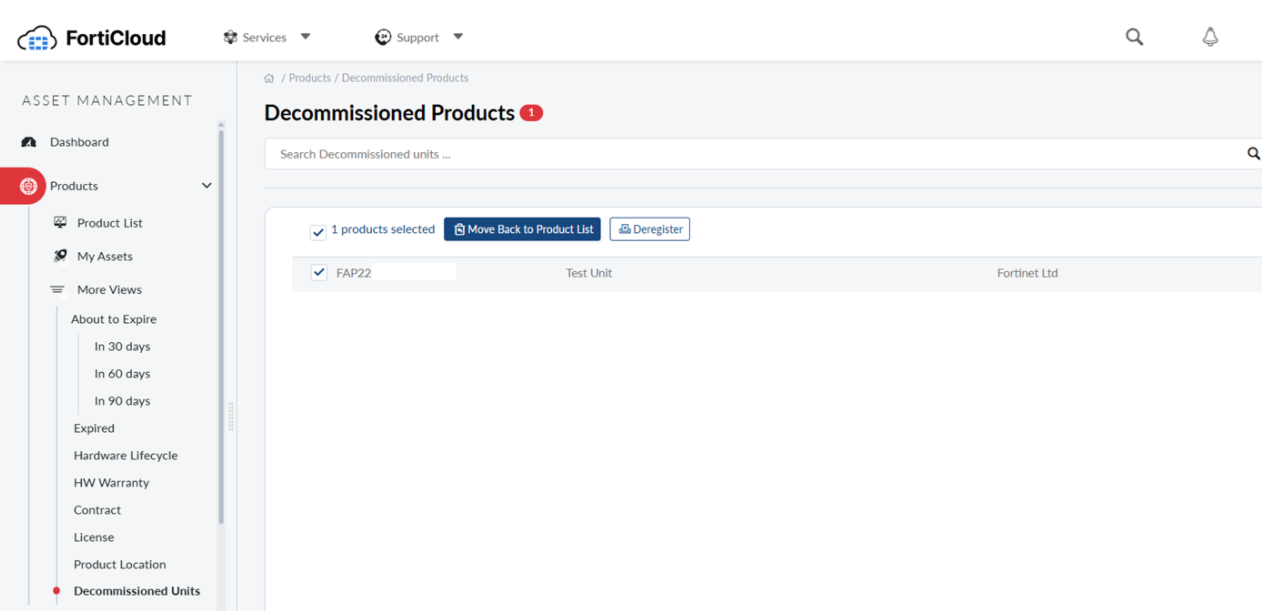Click Move Back to Product List button
The image size is (1267, 615).
[522, 229]
